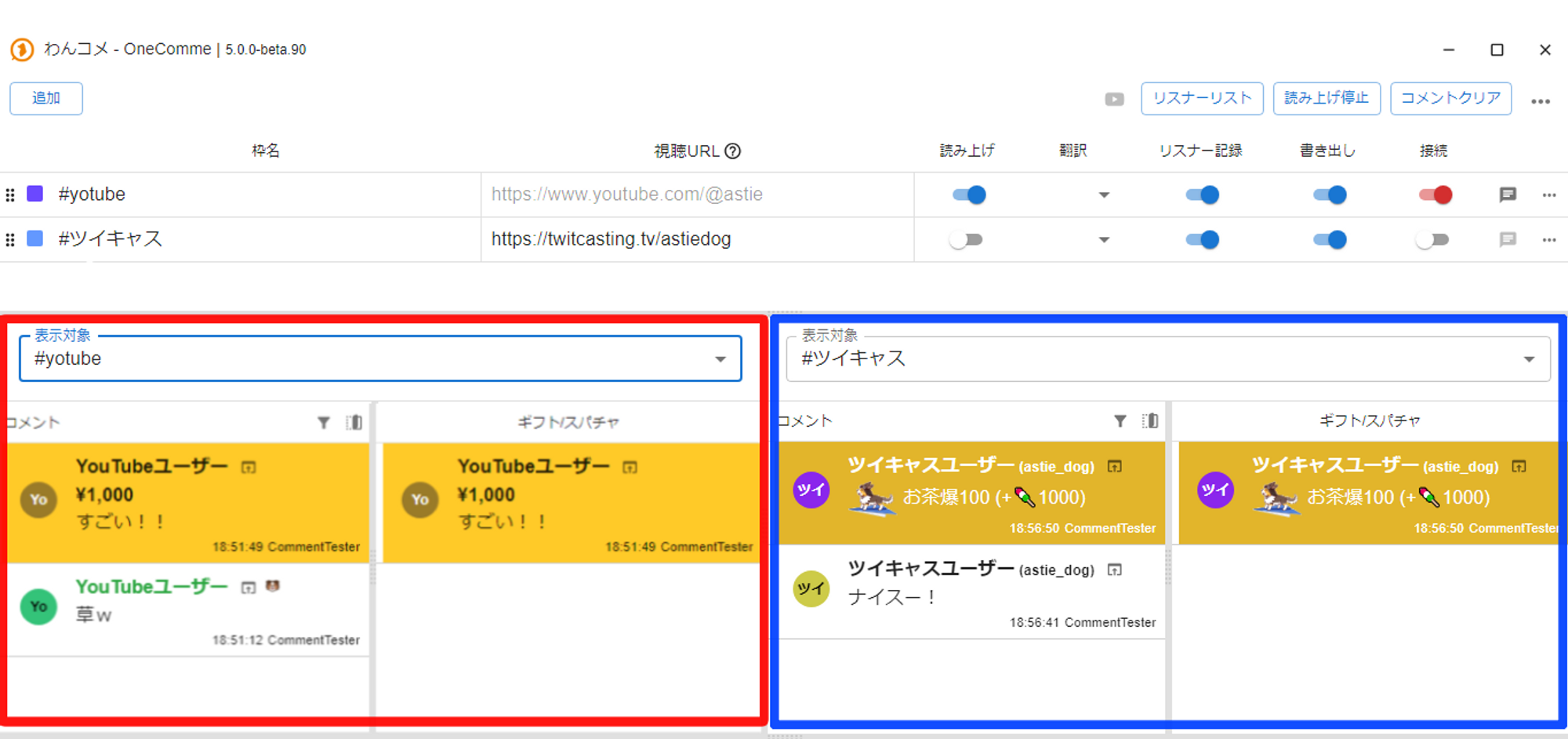Open more options for #ツイキャス row

[x=1548, y=240]
